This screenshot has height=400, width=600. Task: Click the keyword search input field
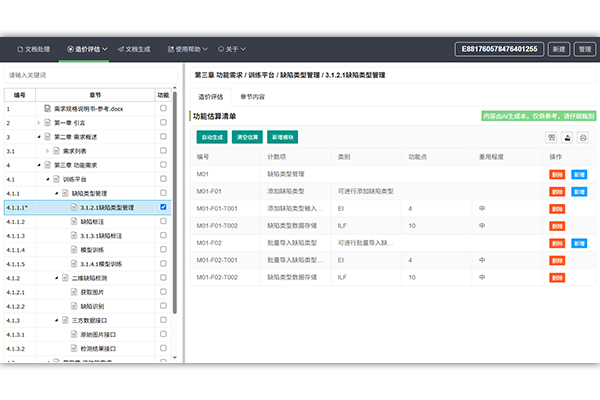(x=85, y=75)
